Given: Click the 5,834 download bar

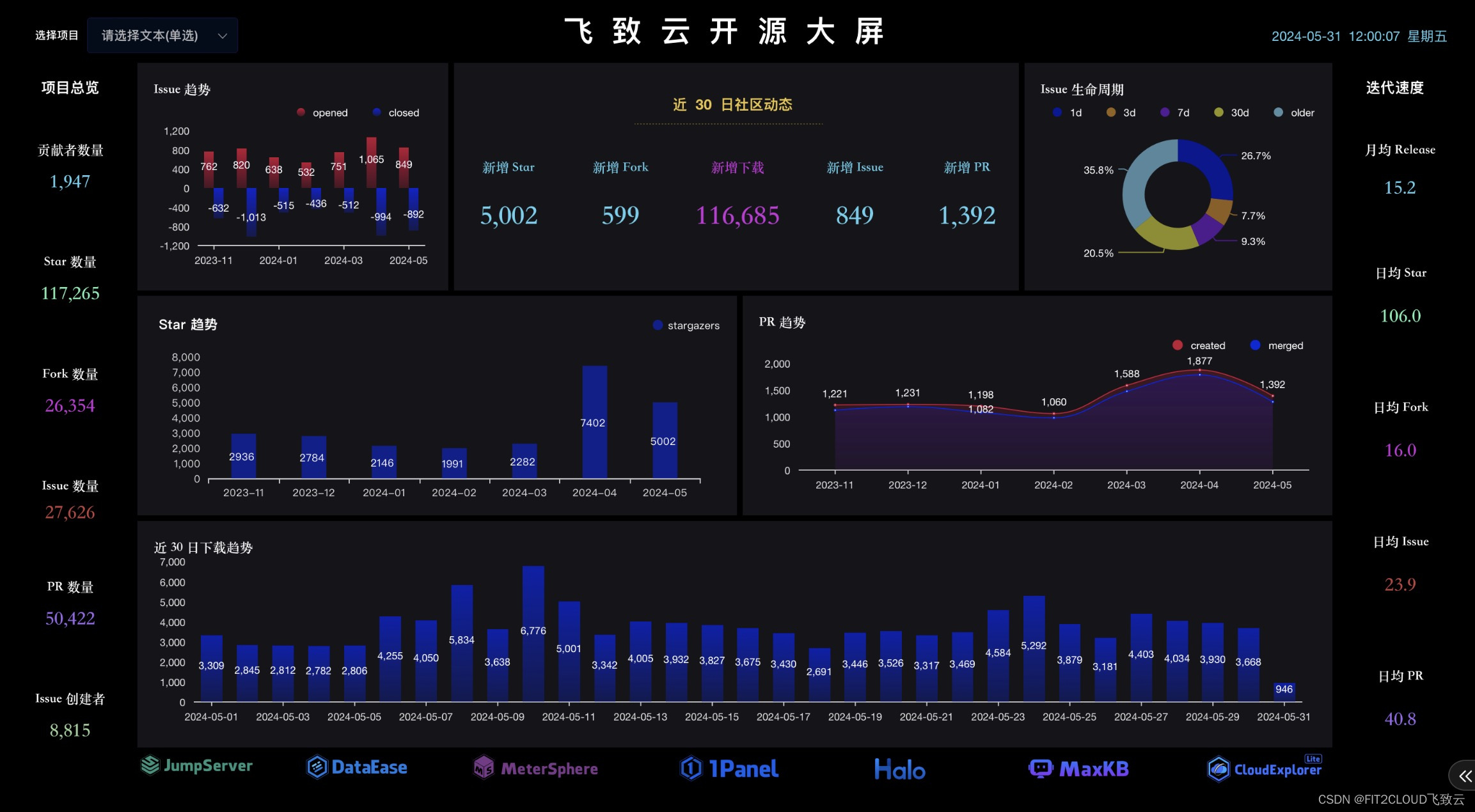Looking at the screenshot, I should 462,643.
